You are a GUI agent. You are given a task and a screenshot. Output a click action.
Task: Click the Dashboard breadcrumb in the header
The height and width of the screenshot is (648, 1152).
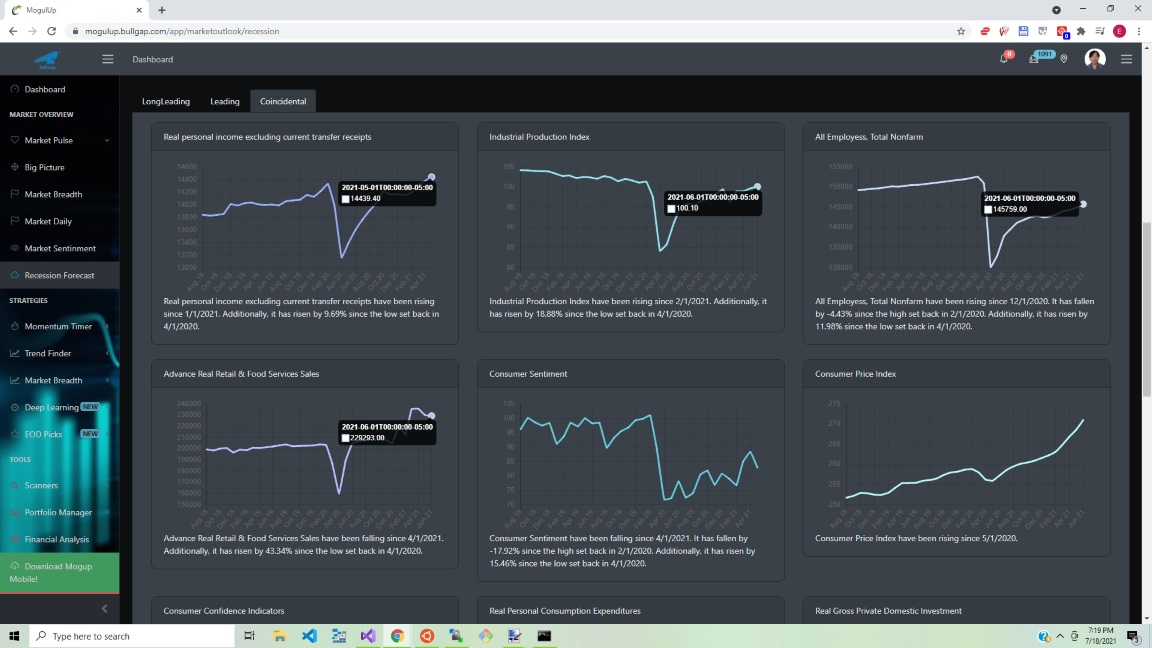coord(153,60)
